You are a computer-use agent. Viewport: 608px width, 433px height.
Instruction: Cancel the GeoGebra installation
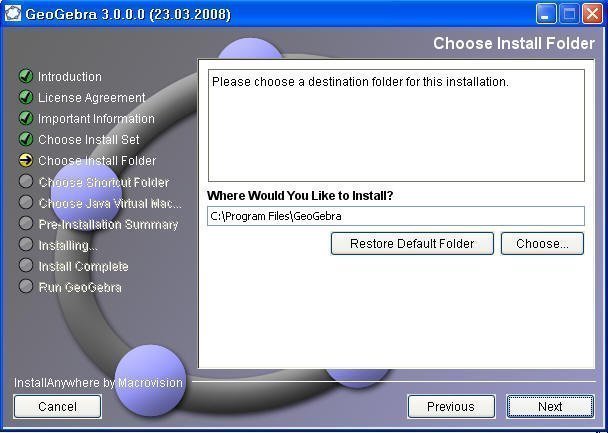coord(57,407)
